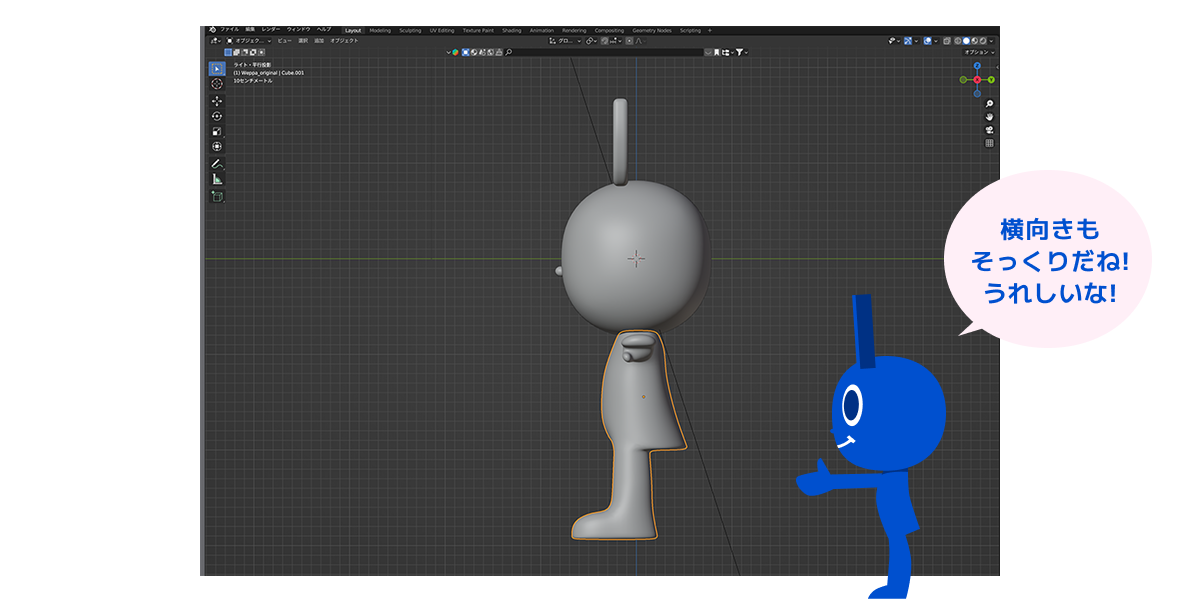Select the Scale tool

point(217,131)
